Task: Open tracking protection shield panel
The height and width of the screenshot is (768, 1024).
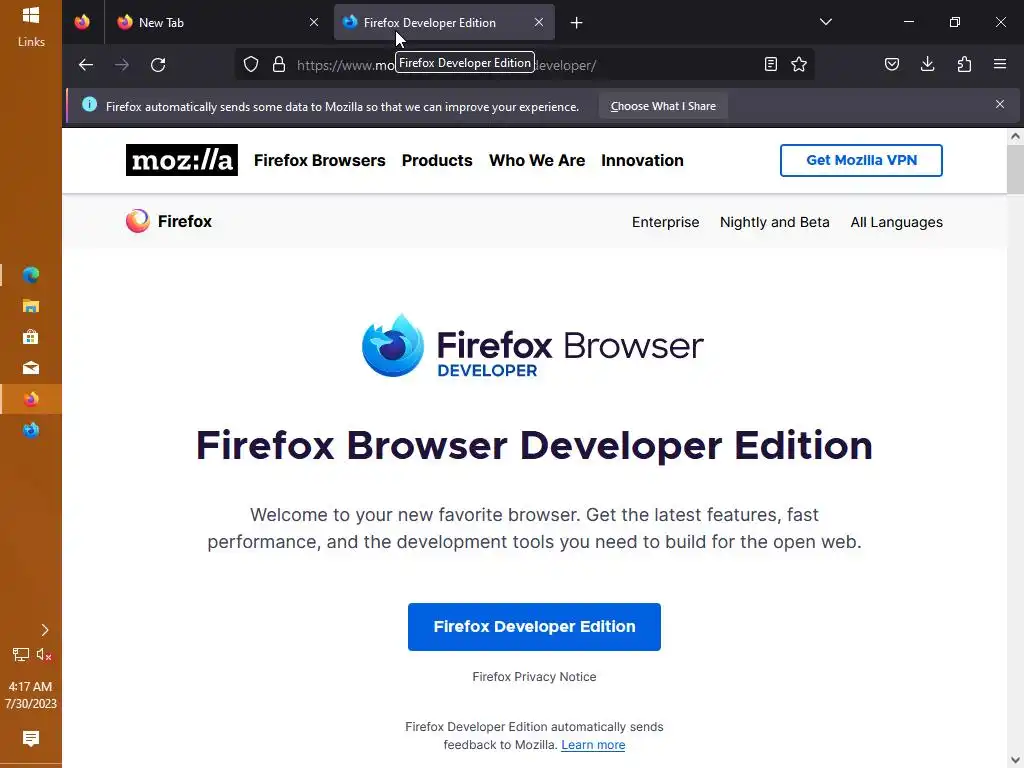Action: pyautogui.click(x=251, y=65)
